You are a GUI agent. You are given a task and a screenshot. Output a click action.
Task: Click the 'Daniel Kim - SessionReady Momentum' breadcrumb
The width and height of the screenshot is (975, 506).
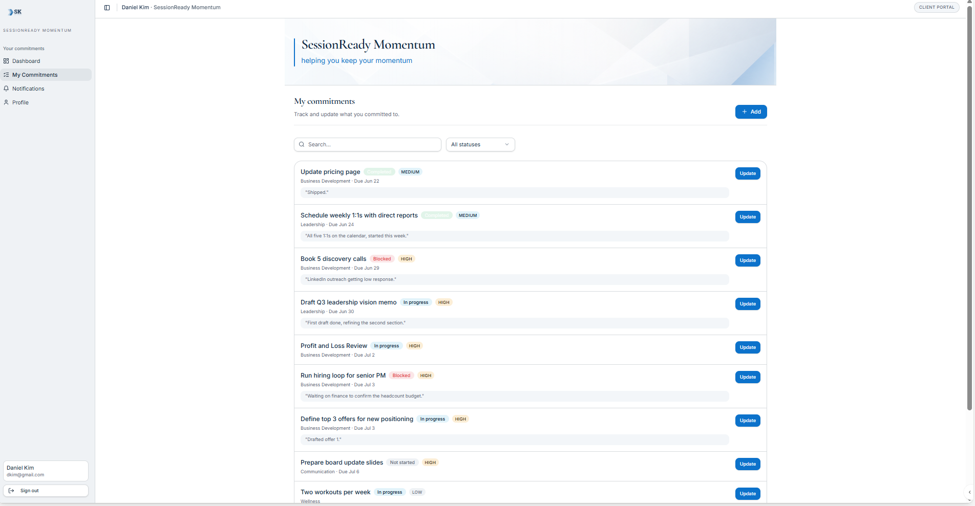point(171,7)
